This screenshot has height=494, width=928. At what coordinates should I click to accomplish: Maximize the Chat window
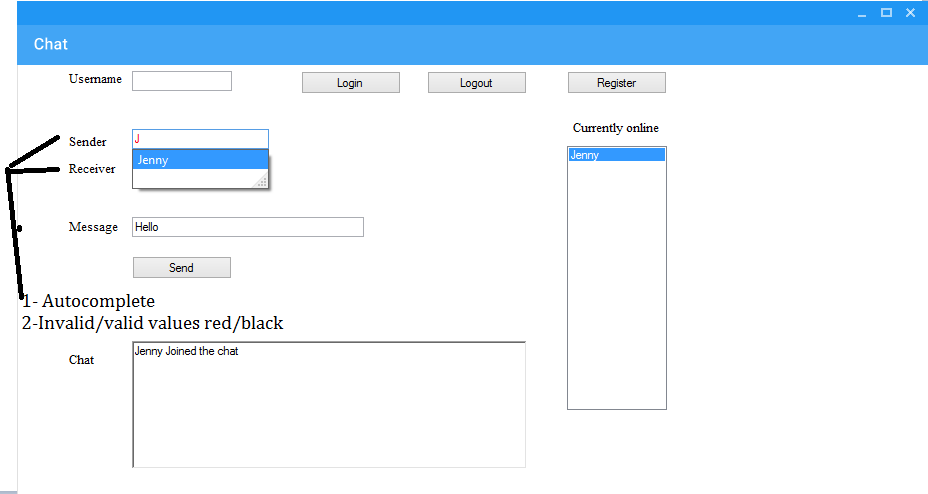coord(886,12)
